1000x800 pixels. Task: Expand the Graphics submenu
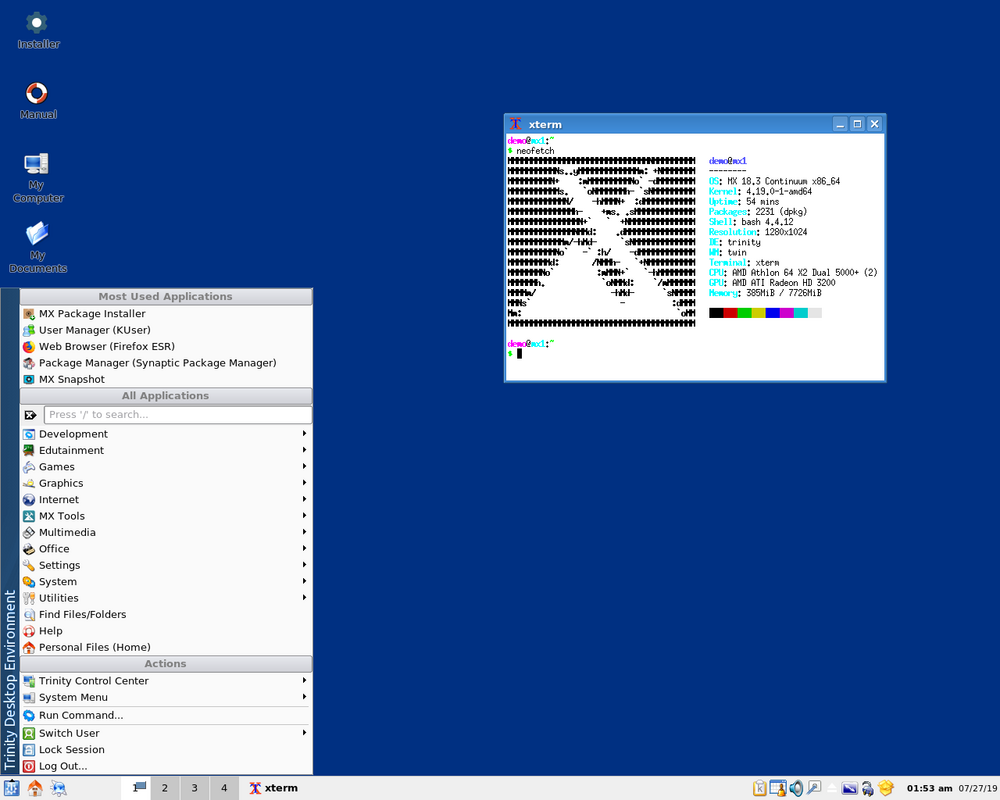(x=166, y=484)
